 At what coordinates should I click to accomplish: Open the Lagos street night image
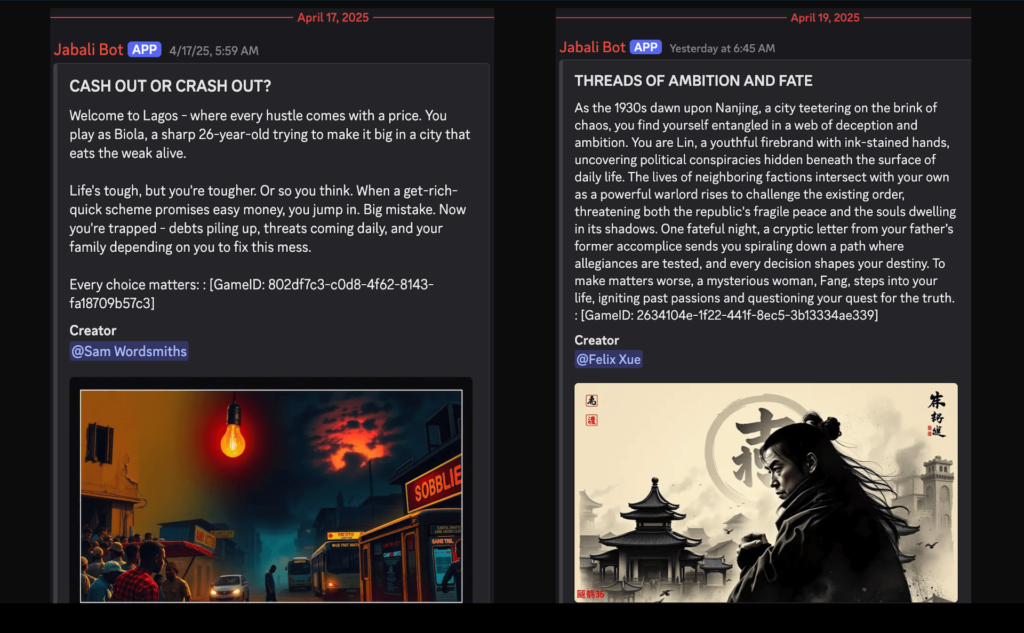tap(271, 496)
